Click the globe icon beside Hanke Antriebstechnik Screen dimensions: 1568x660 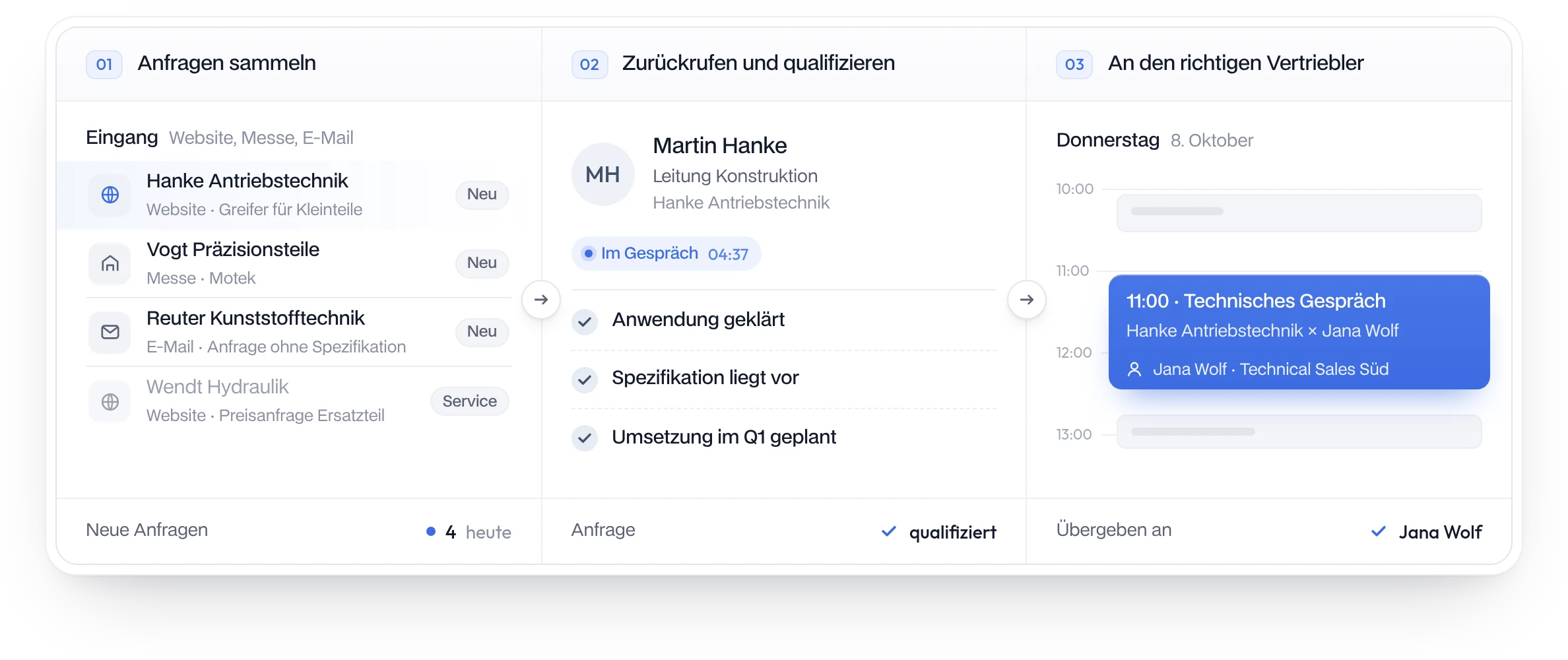click(110, 195)
